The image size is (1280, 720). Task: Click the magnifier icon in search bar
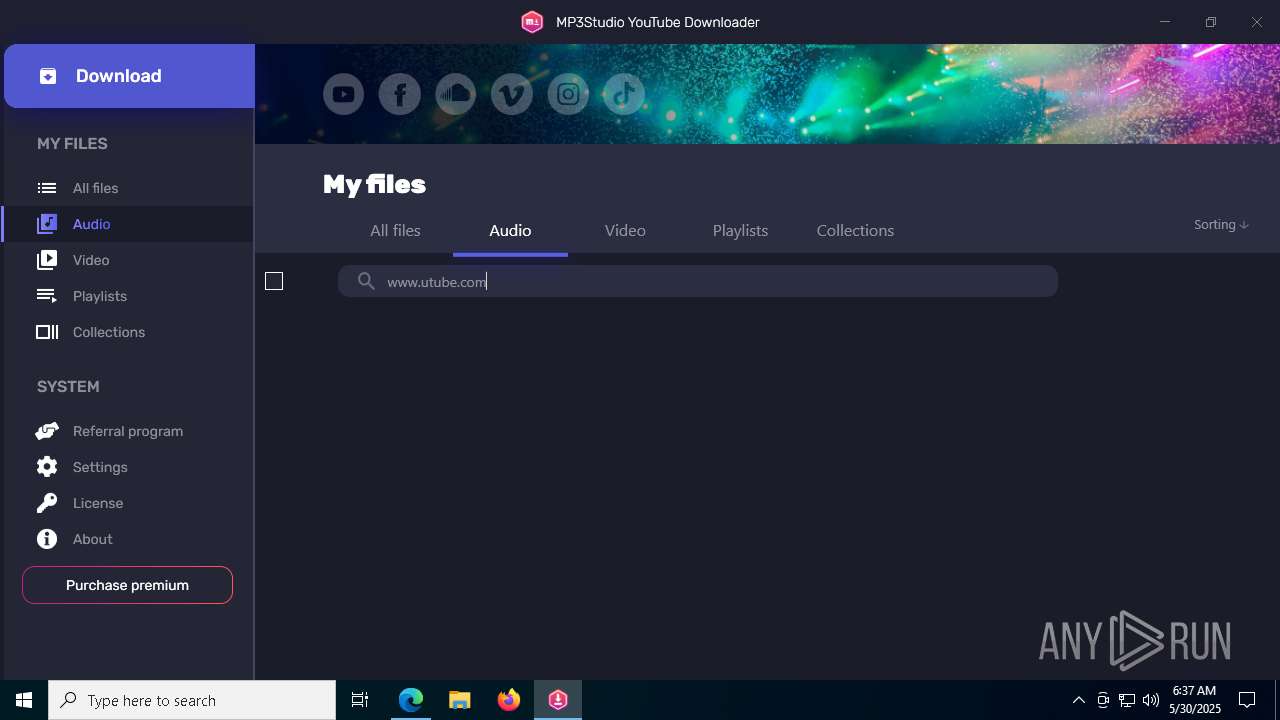[x=366, y=281]
